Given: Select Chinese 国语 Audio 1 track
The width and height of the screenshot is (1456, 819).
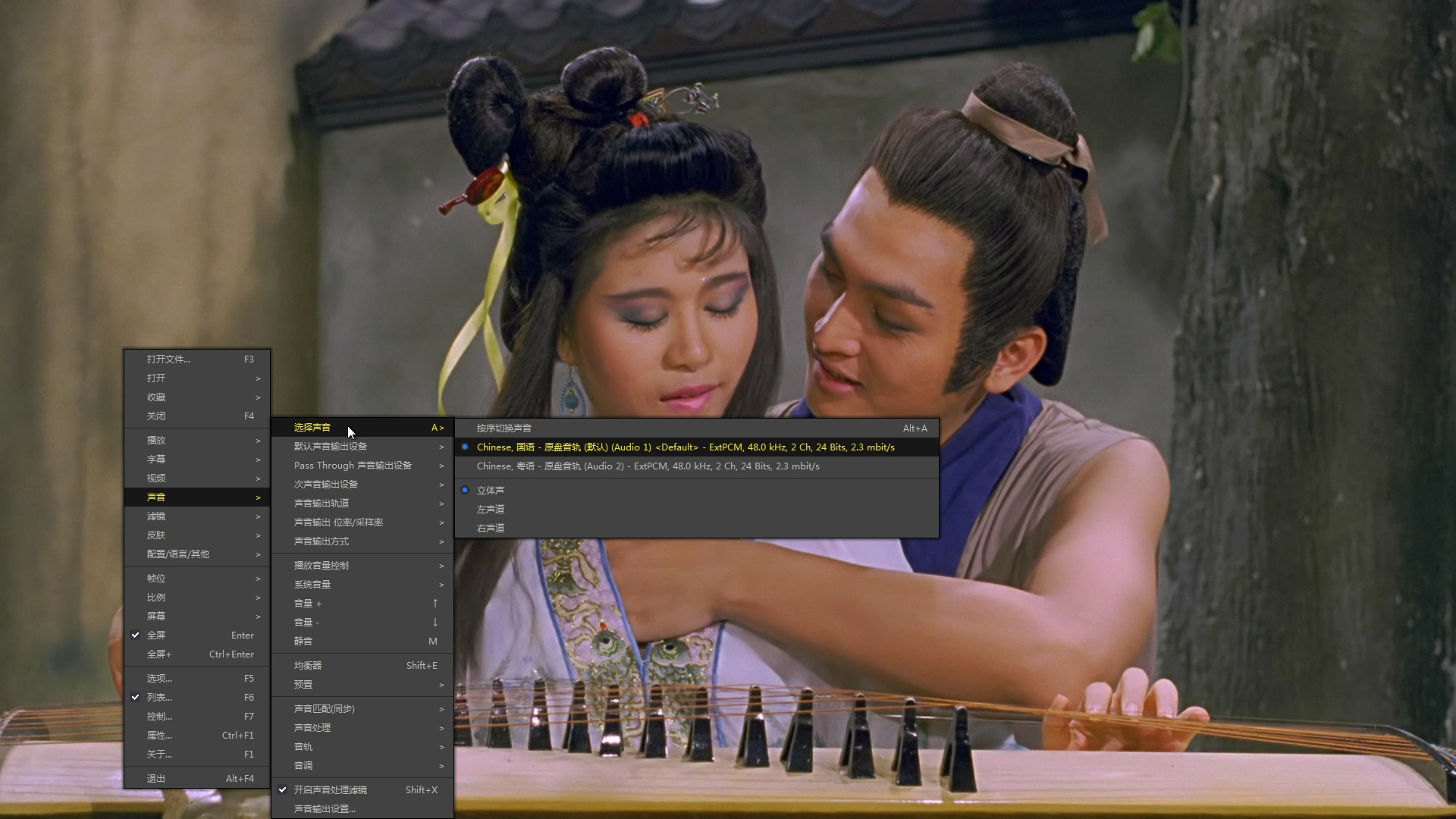Looking at the screenshot, I should (697, 447).
